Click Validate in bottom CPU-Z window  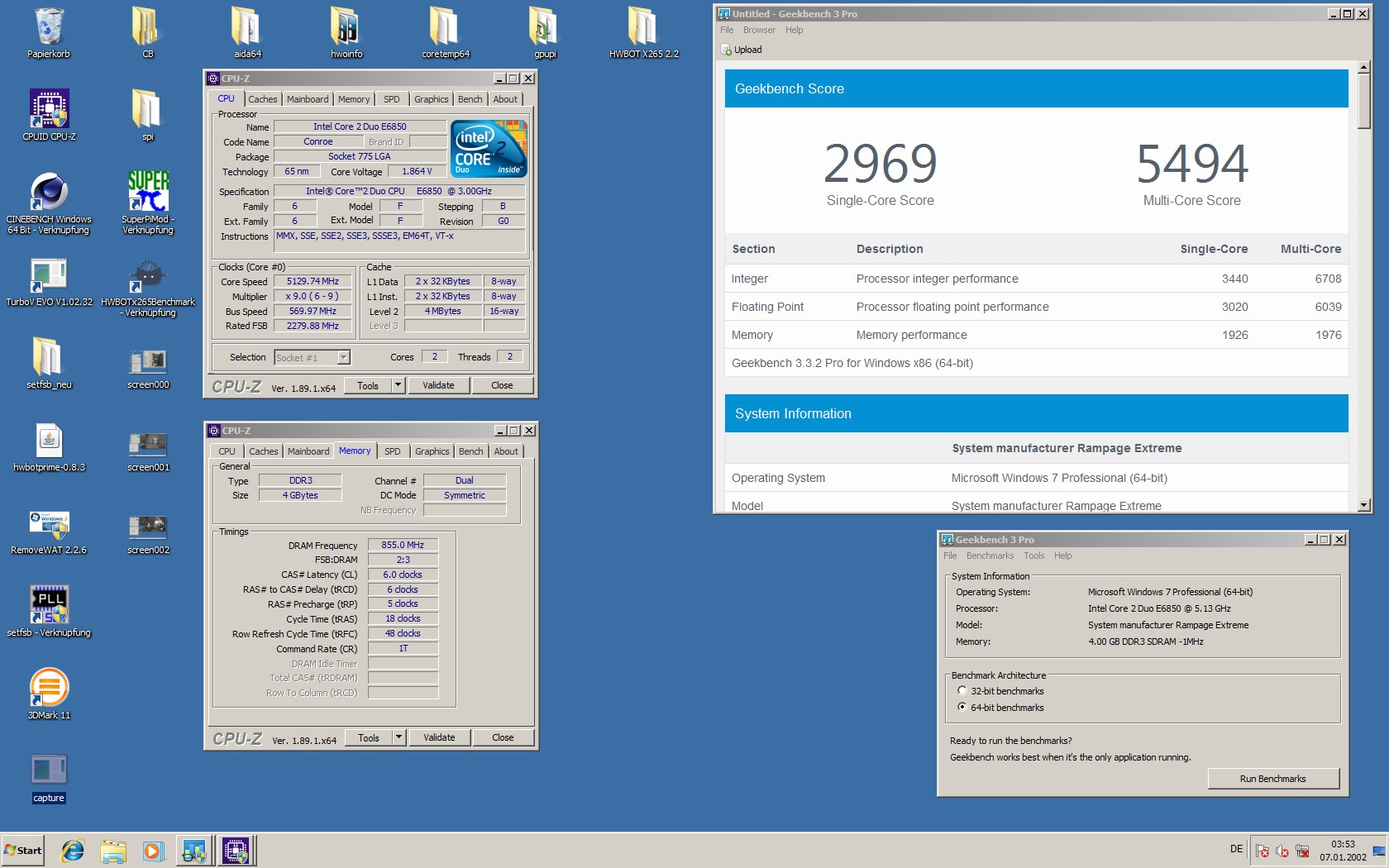click(x=439, y=737)
